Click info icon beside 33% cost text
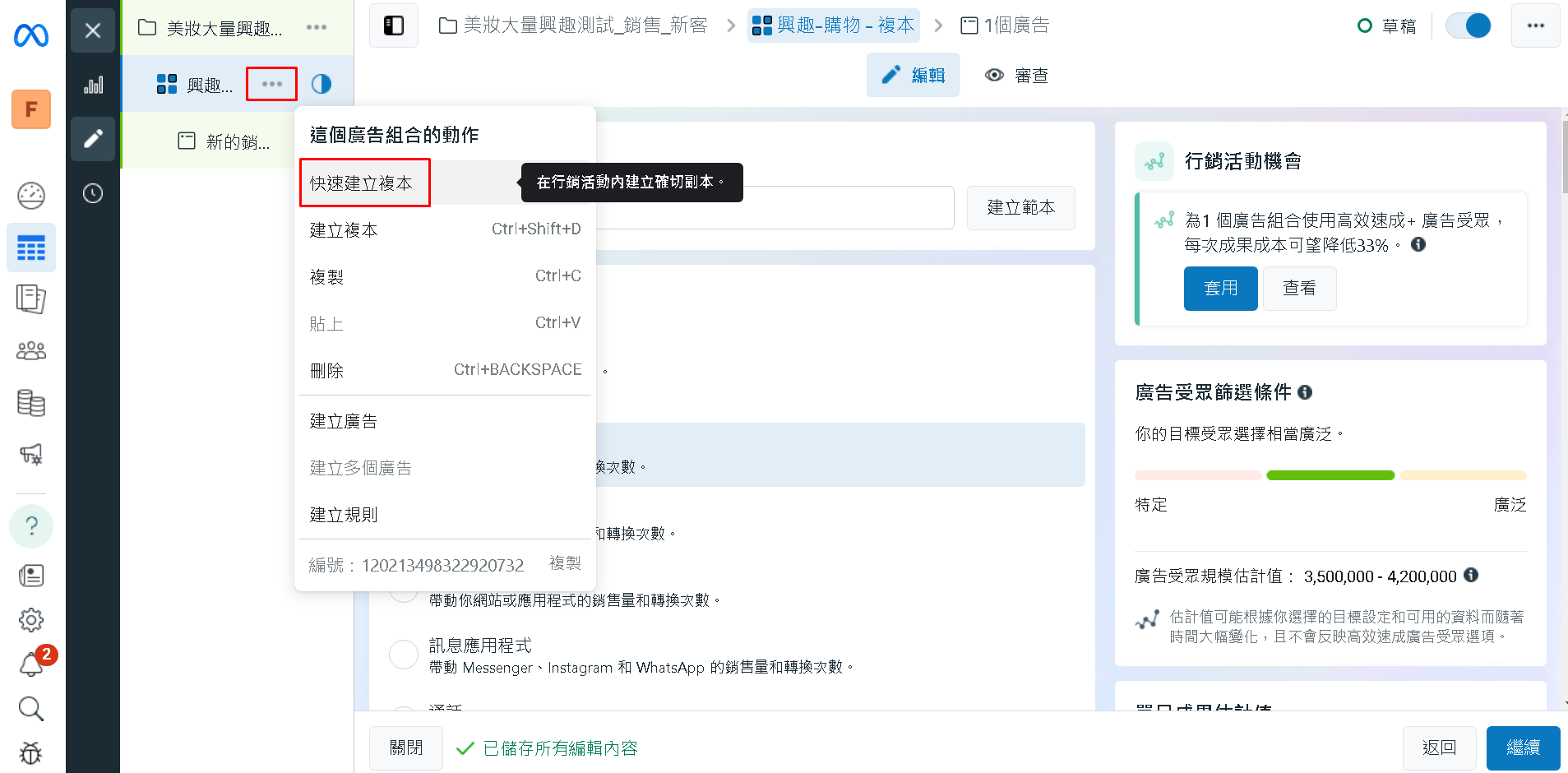 tap(1418, 244)
